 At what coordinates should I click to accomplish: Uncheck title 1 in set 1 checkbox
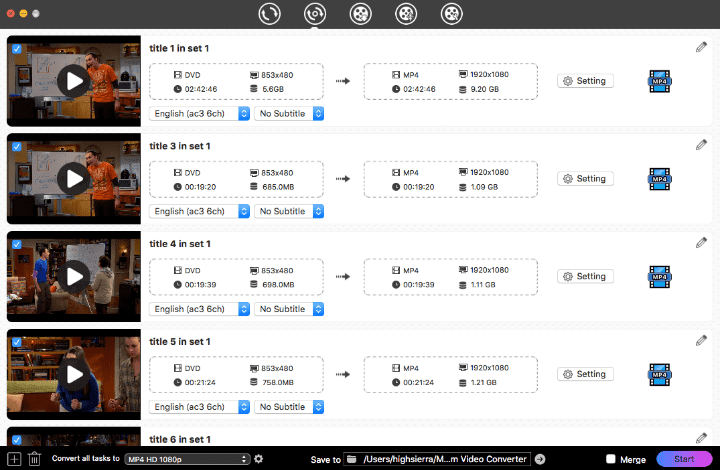click(17, 49)
